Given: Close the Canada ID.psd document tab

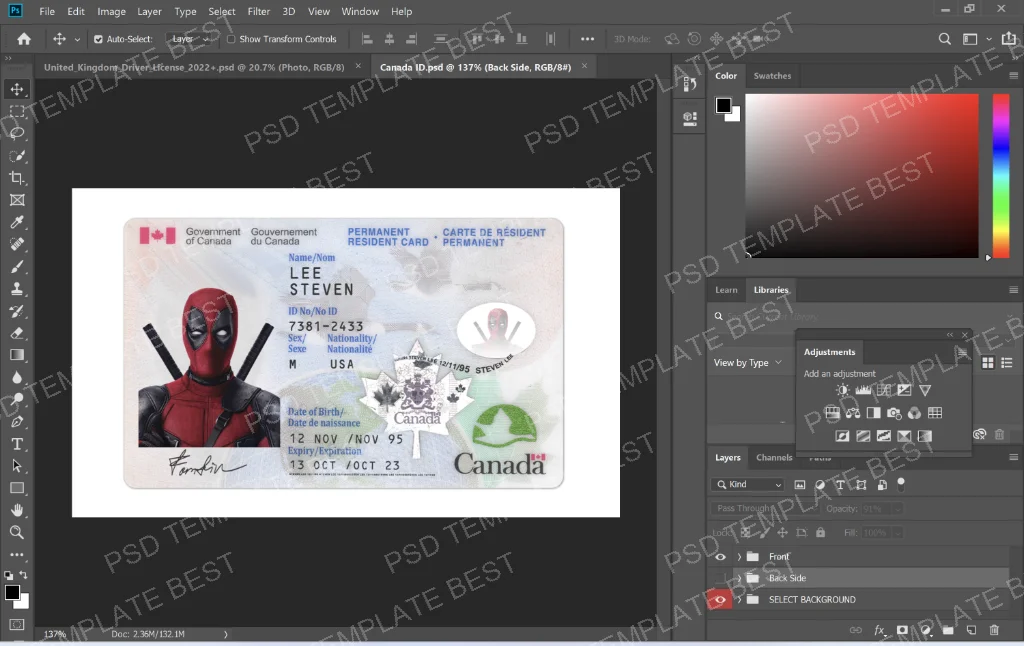Looking at the screenshot, I should [x=584, y=66].
